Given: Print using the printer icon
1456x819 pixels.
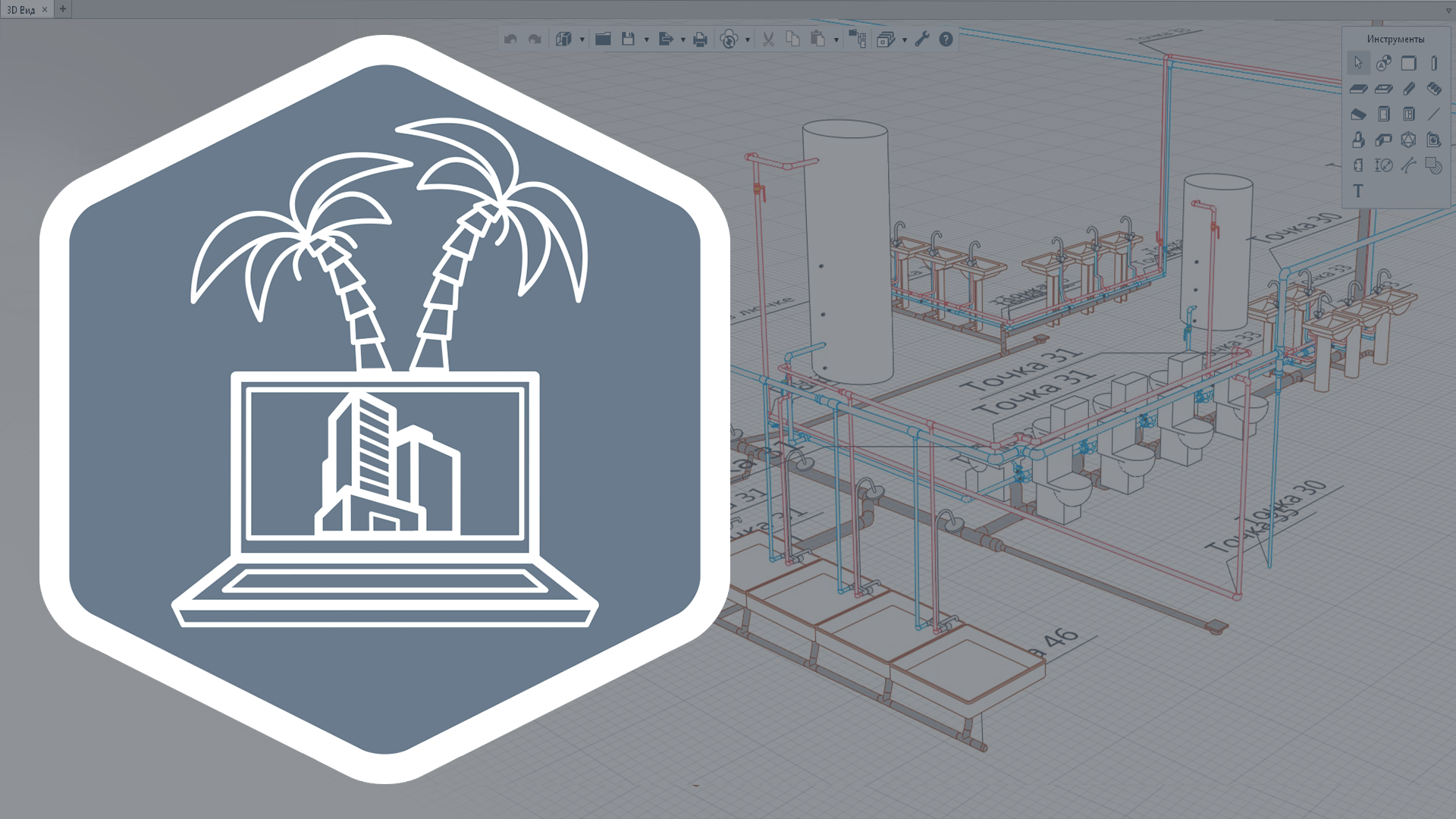Looking at the screenshot, I should tap(700, 39).
